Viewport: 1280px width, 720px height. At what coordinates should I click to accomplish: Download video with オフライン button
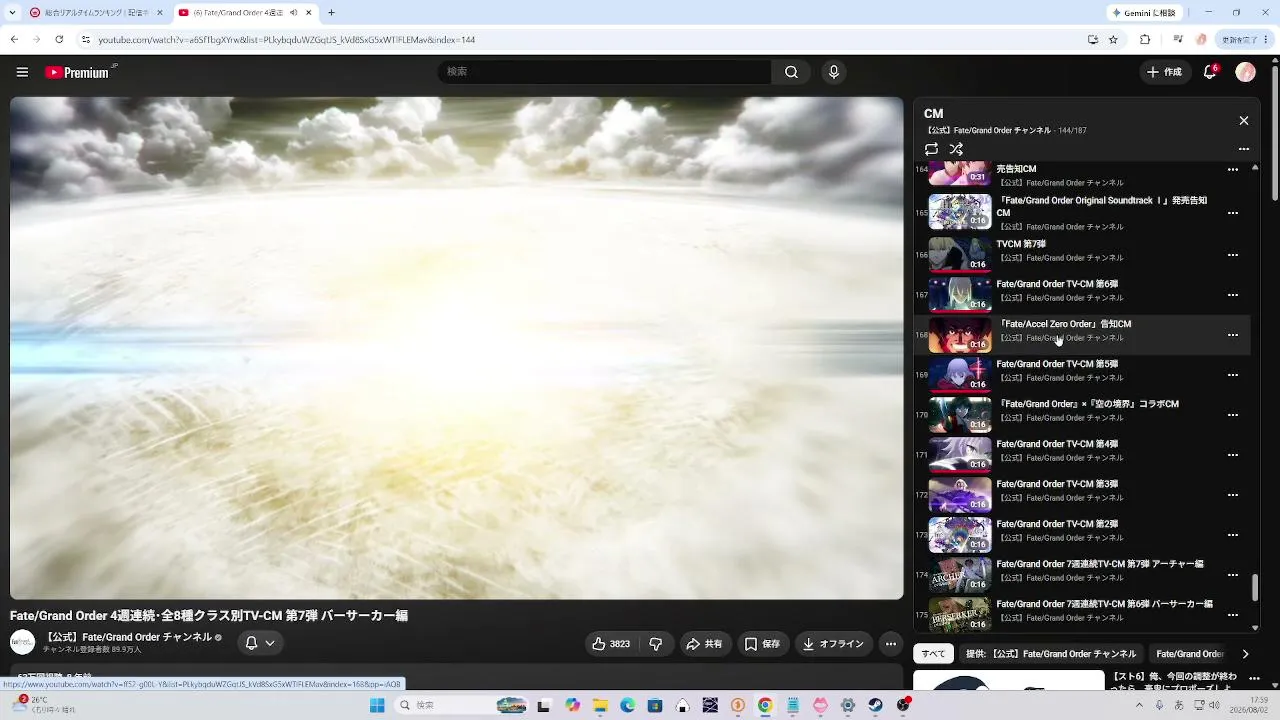coord(833,644)
